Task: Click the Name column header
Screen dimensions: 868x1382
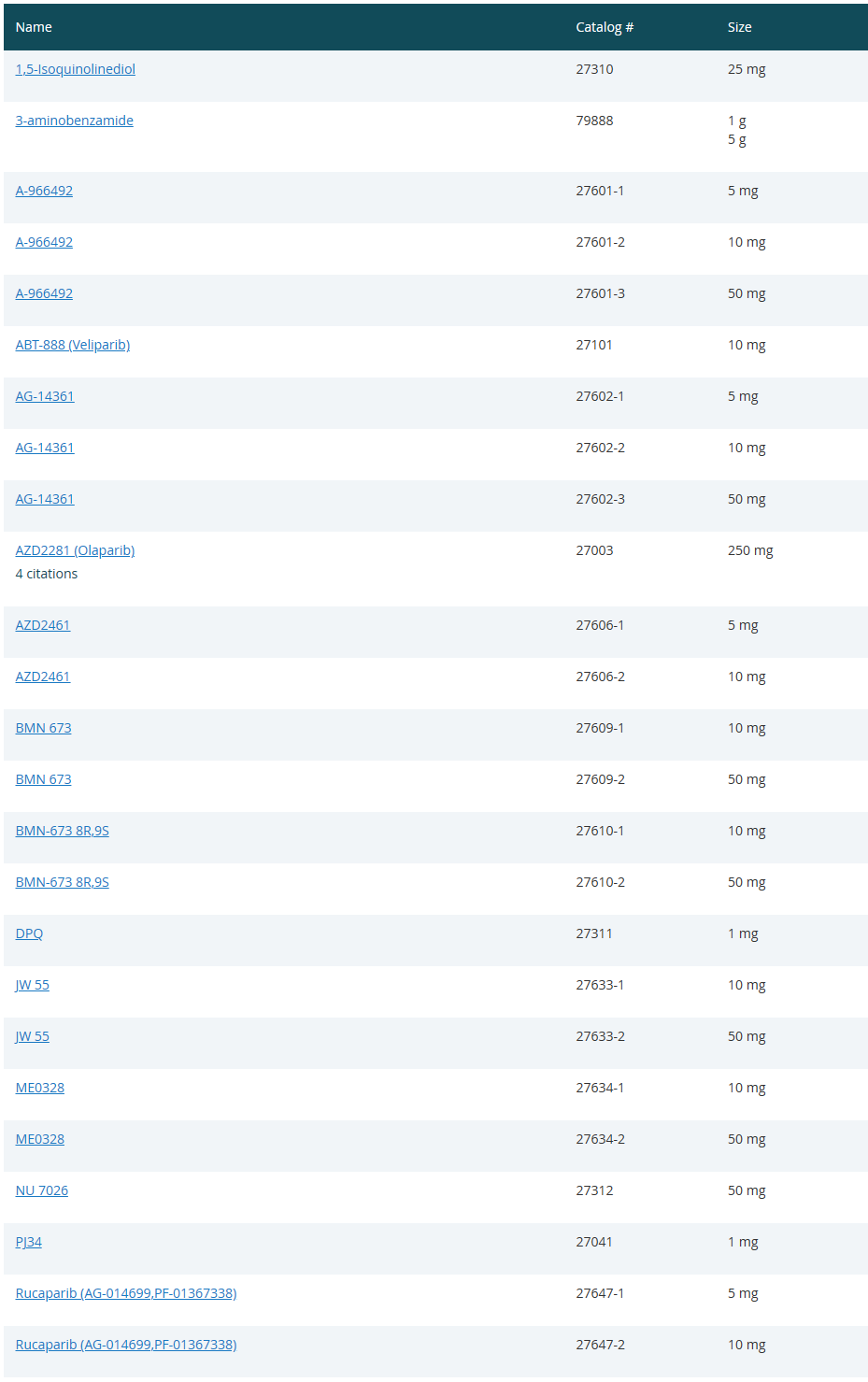Action: click(x=34, y=27)
